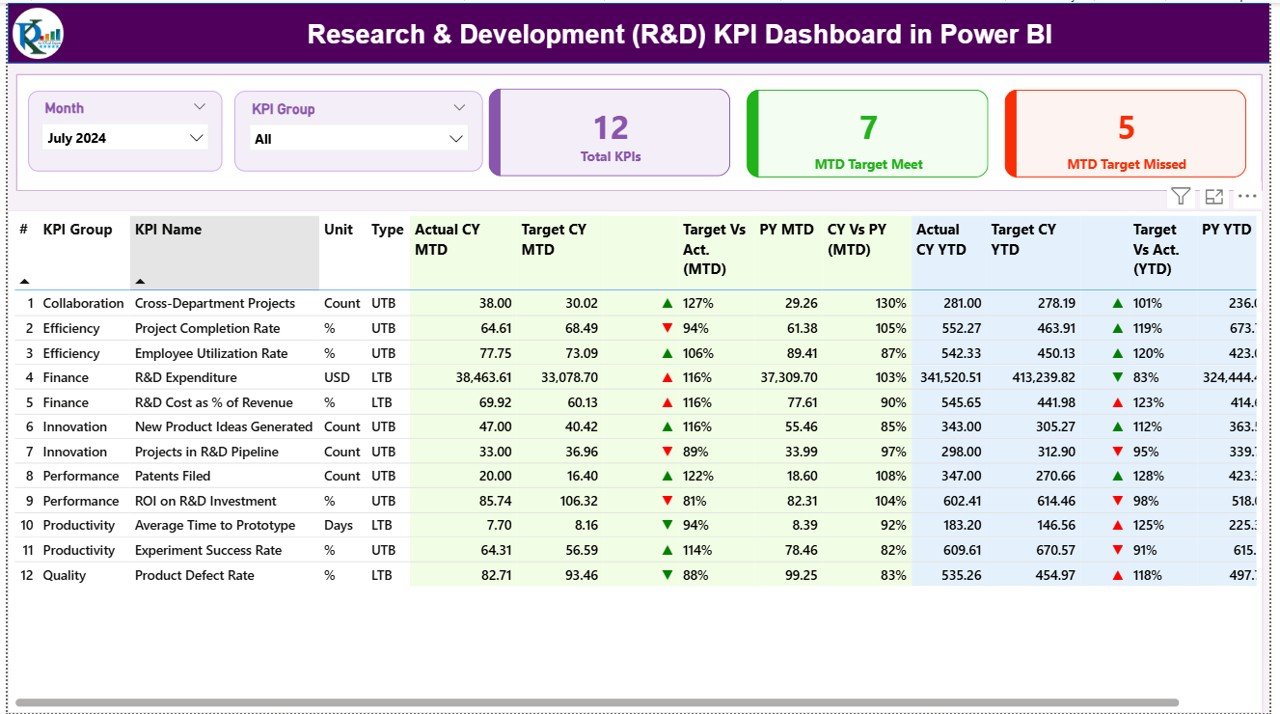The height and width of the screenshot is (714, 1280).
Task: Open the filter icon on the KPI table
Action: [1180, 196]
